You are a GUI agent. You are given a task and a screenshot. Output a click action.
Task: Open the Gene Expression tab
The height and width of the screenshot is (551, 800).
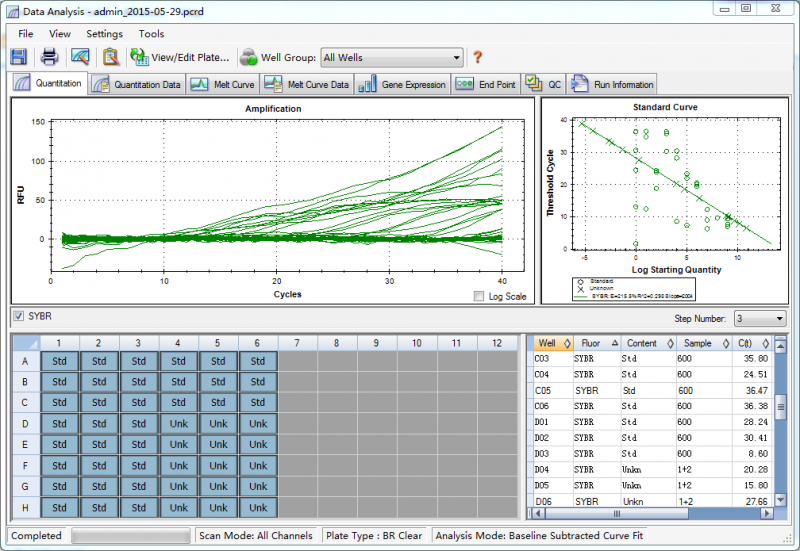403,84
